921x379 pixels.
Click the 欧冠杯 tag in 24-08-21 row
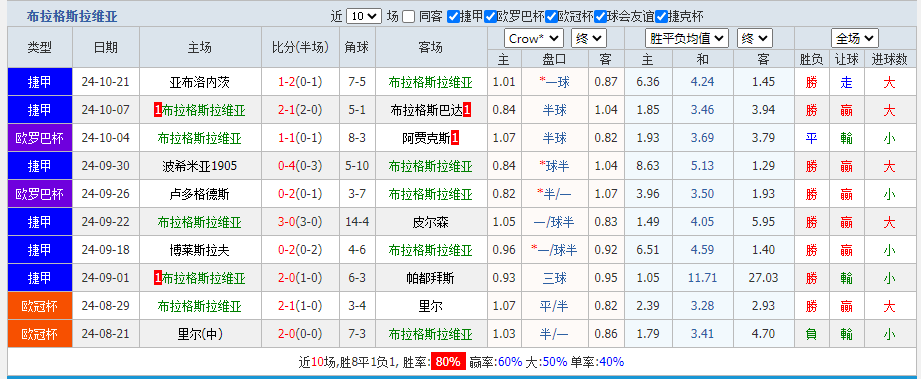tap(40, 334)
